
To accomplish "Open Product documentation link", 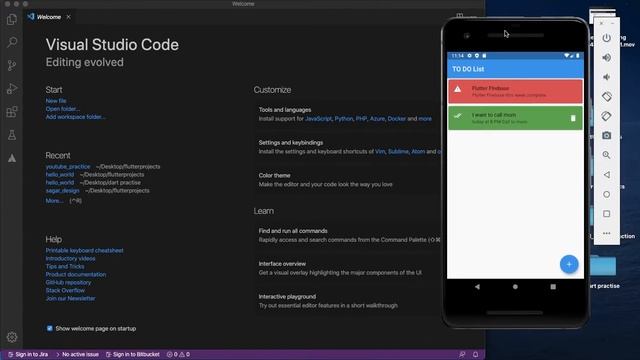I will [76, 275].
